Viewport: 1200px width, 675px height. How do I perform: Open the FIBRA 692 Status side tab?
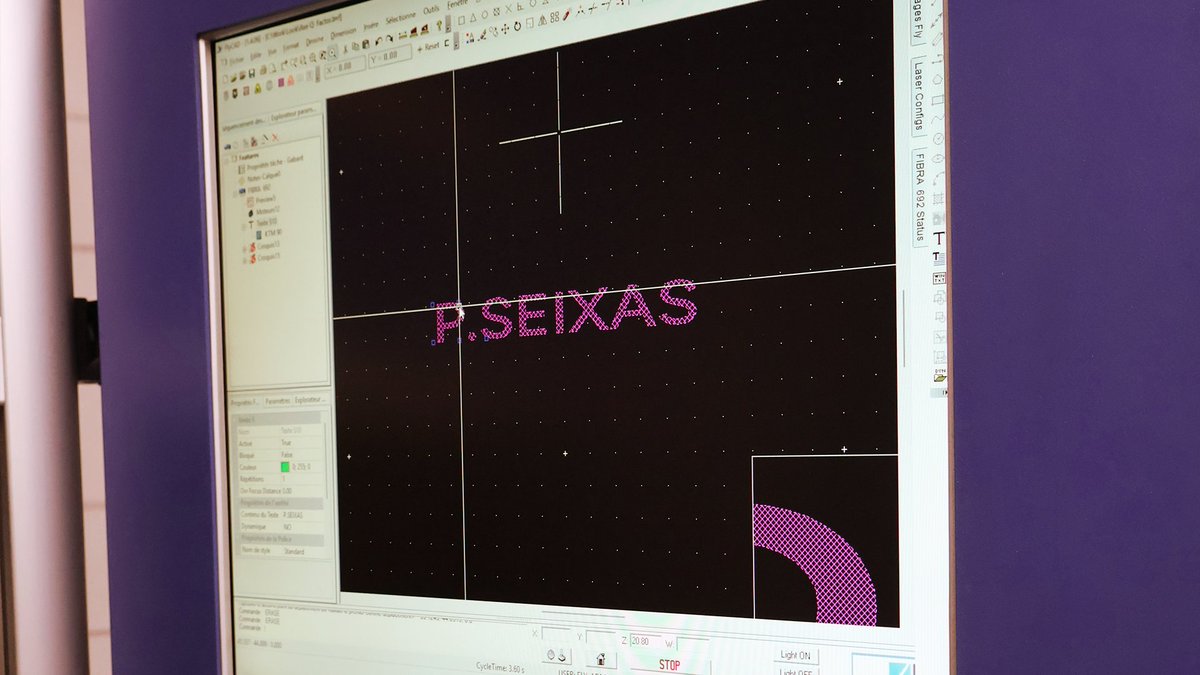tap(918, 200)
